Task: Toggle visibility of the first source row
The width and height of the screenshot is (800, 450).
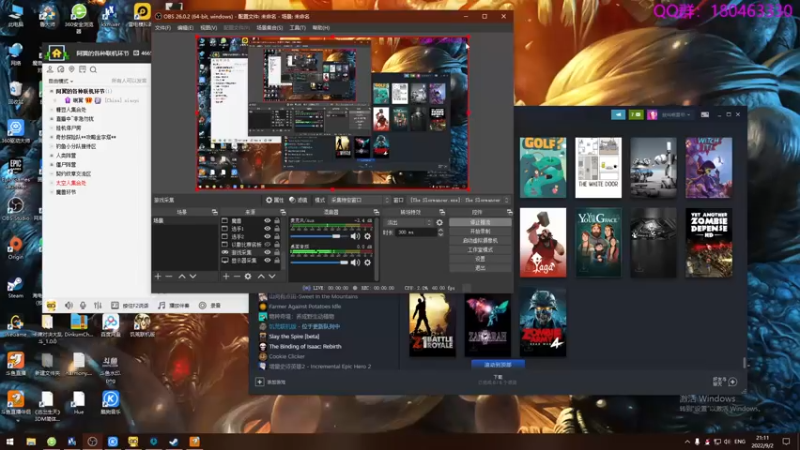Action: (x=267, y=221)
